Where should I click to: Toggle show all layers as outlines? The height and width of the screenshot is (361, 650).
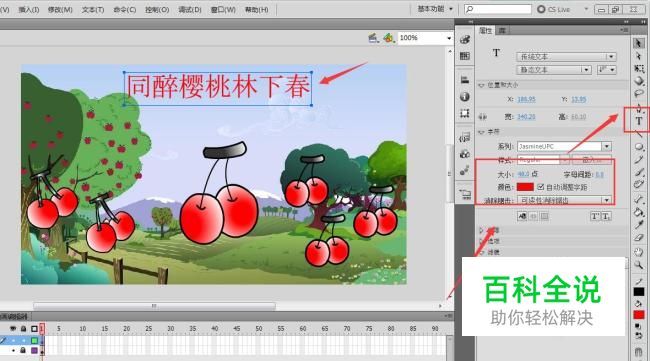(34, 329)
